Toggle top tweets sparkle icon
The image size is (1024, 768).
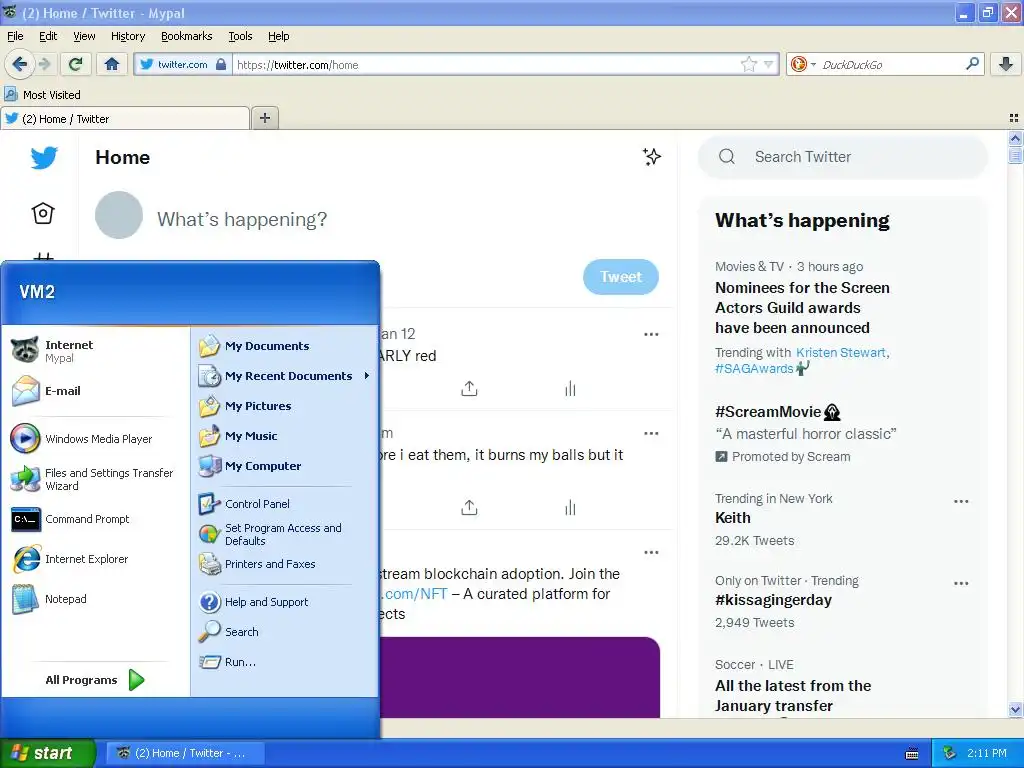(x=651, y=157)
